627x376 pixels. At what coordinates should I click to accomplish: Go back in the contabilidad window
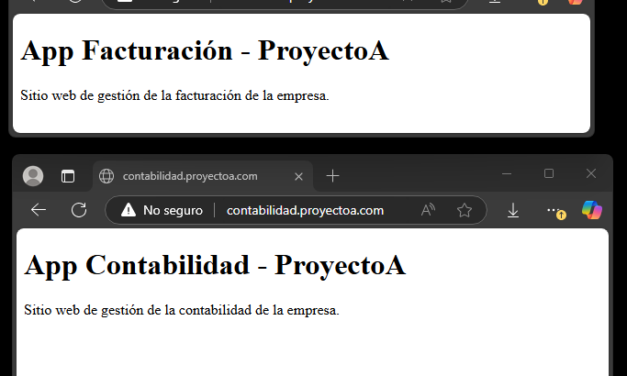[38, 210]
